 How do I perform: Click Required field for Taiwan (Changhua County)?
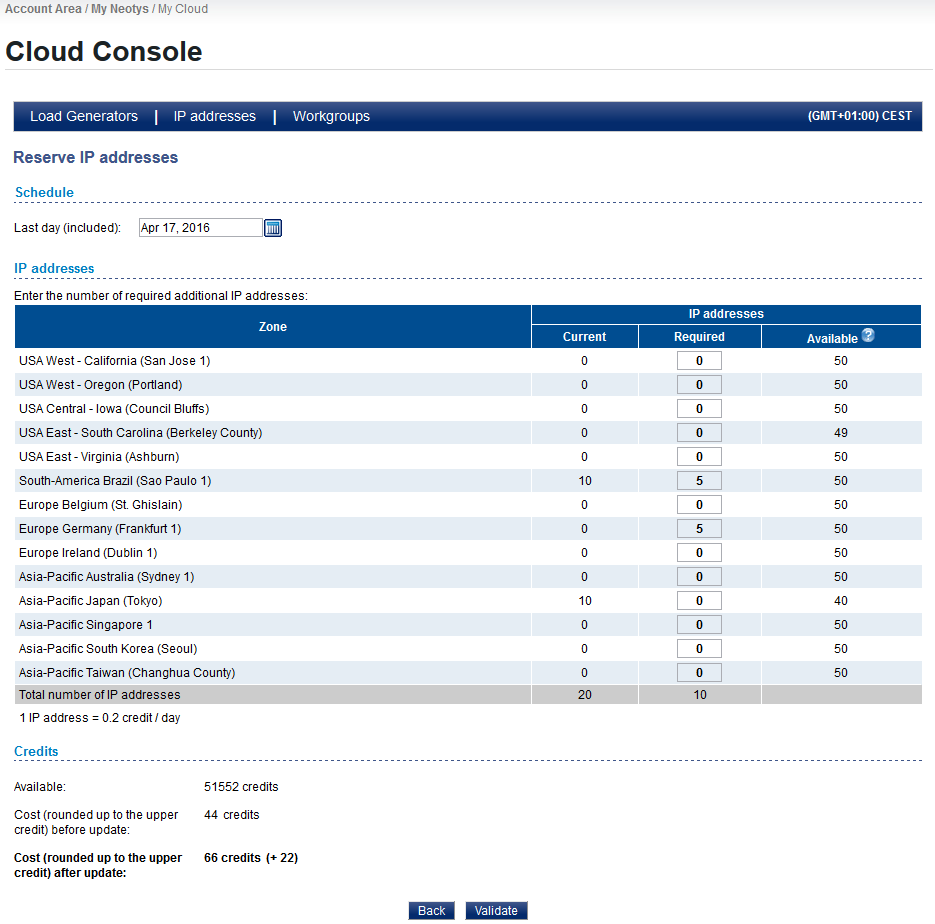[699, 673]
